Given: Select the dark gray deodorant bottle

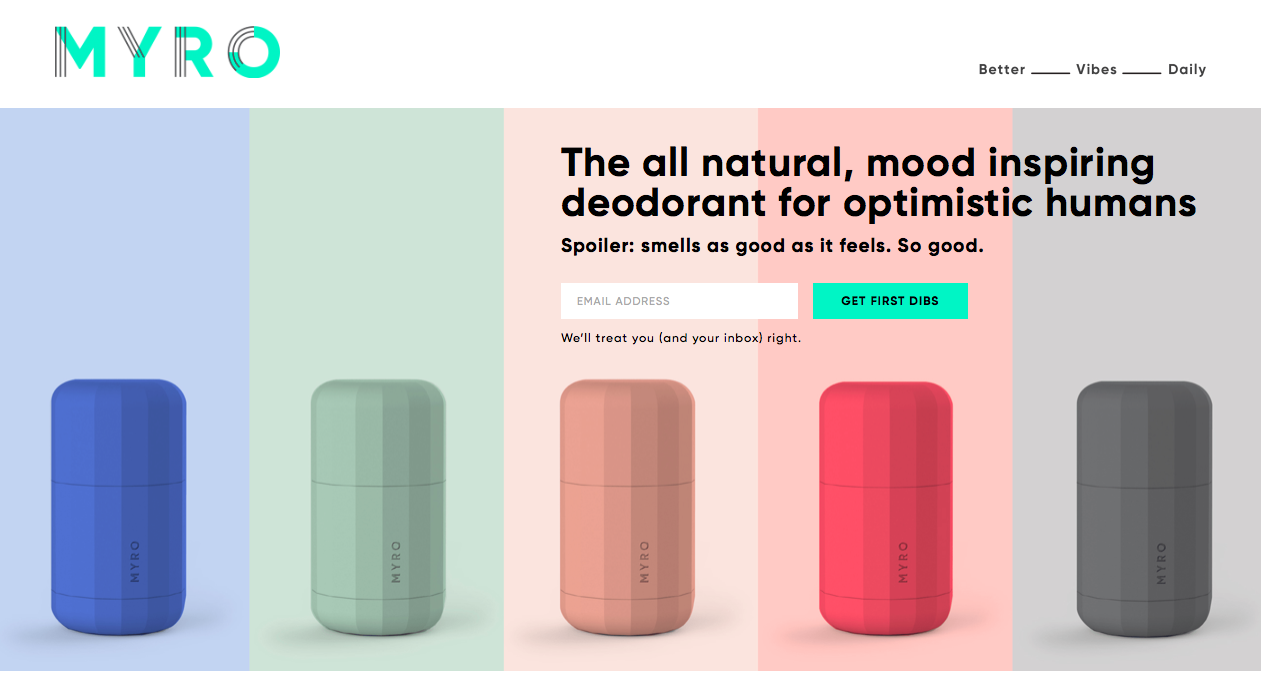Looking at the screenshot, I should [x=1144, y=506].
